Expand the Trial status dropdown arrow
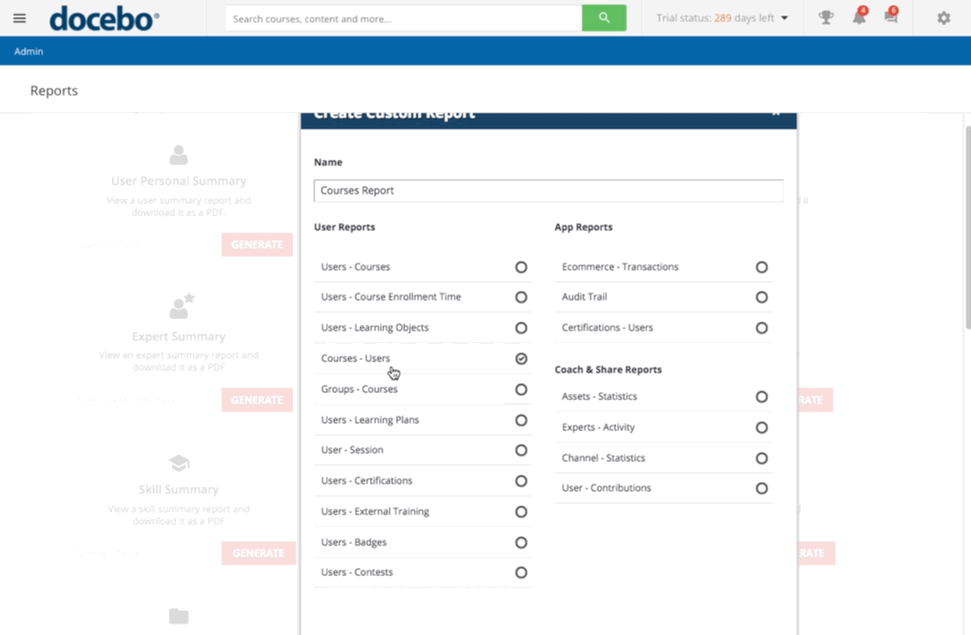The image size is (971, 635). (x=785, y=18)
